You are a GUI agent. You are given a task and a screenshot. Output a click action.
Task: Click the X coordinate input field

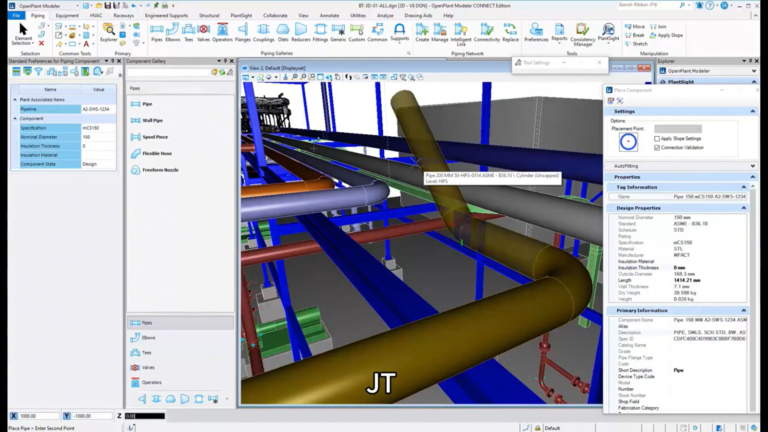tap(39, 416)
